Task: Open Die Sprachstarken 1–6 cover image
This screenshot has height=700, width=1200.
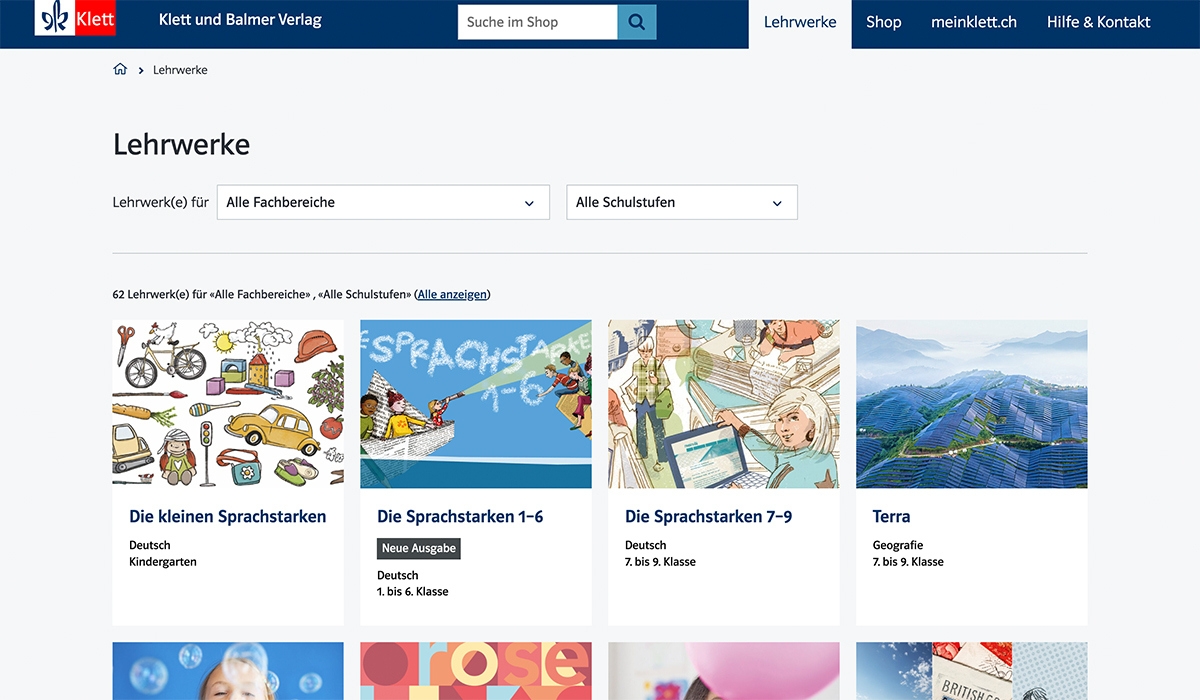Action: [x=476, y=404]
